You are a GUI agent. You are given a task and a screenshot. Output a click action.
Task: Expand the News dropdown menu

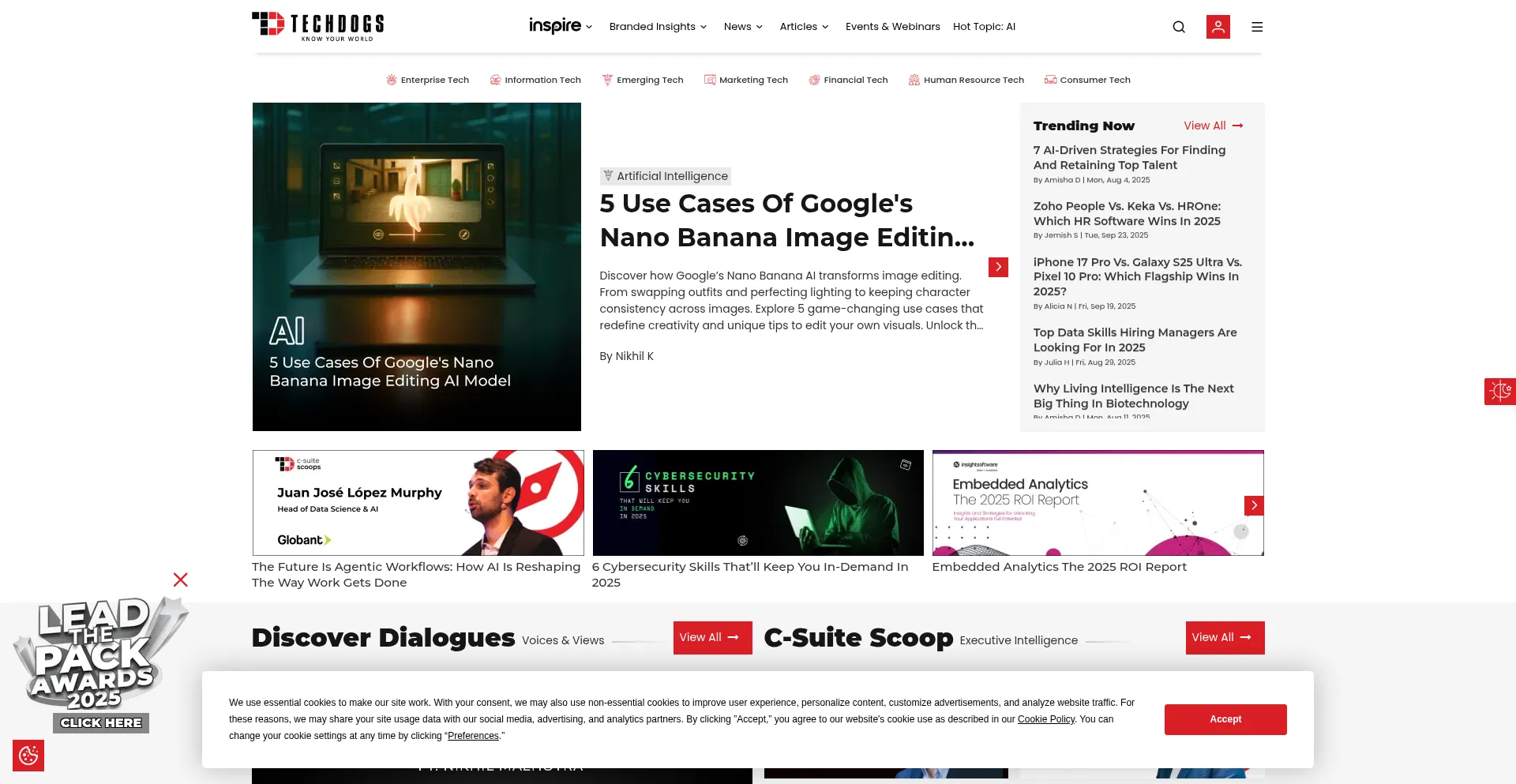coord(743,27)
